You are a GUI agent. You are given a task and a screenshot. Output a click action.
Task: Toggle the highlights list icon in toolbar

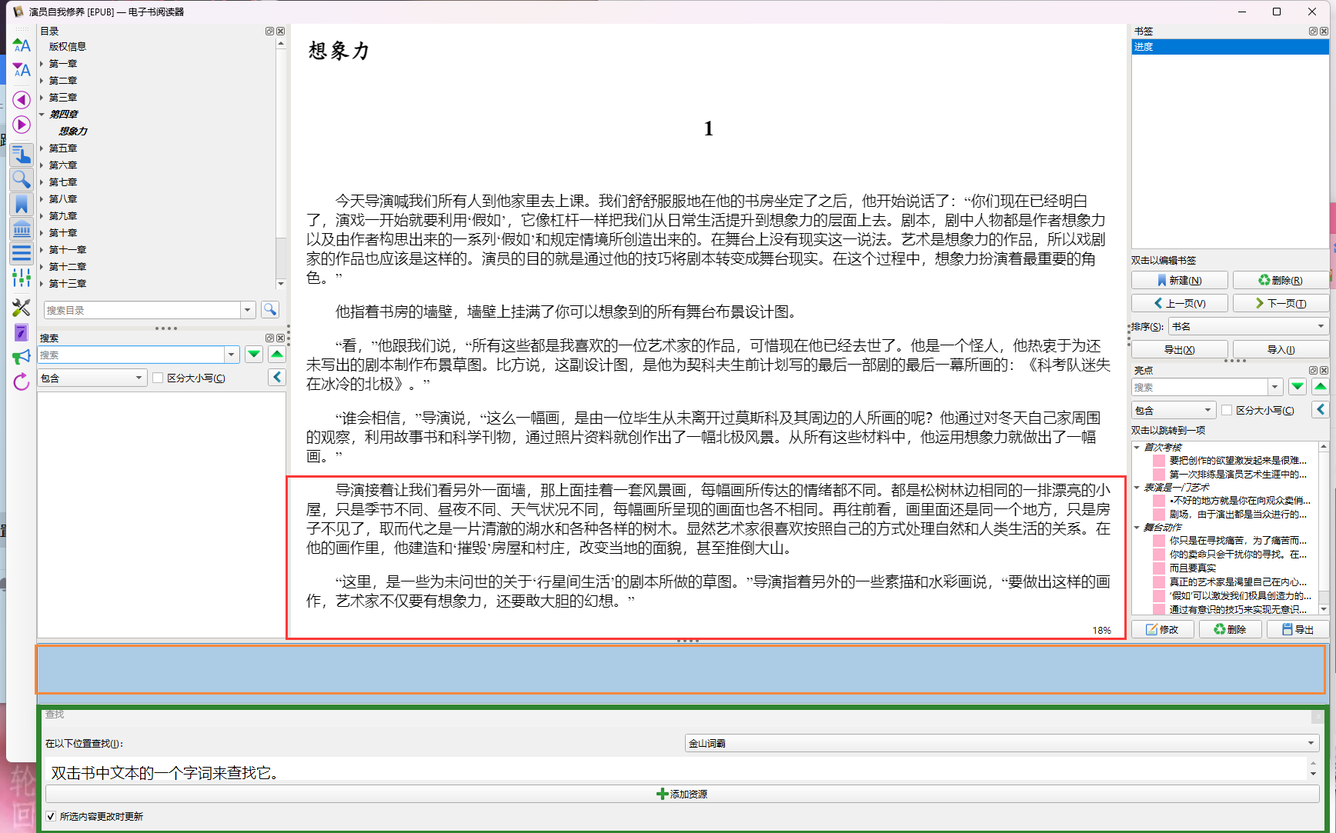click(21, 253)
